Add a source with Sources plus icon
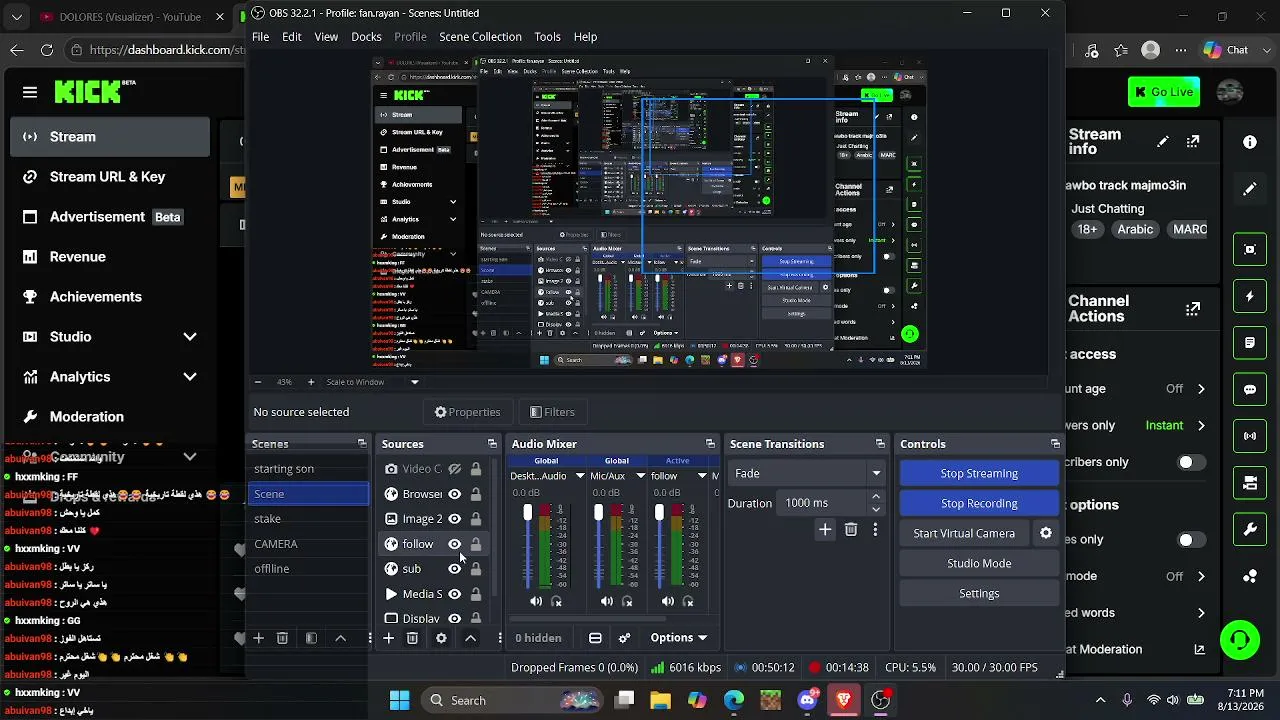Screen dimensions: 1280x720 388,638
